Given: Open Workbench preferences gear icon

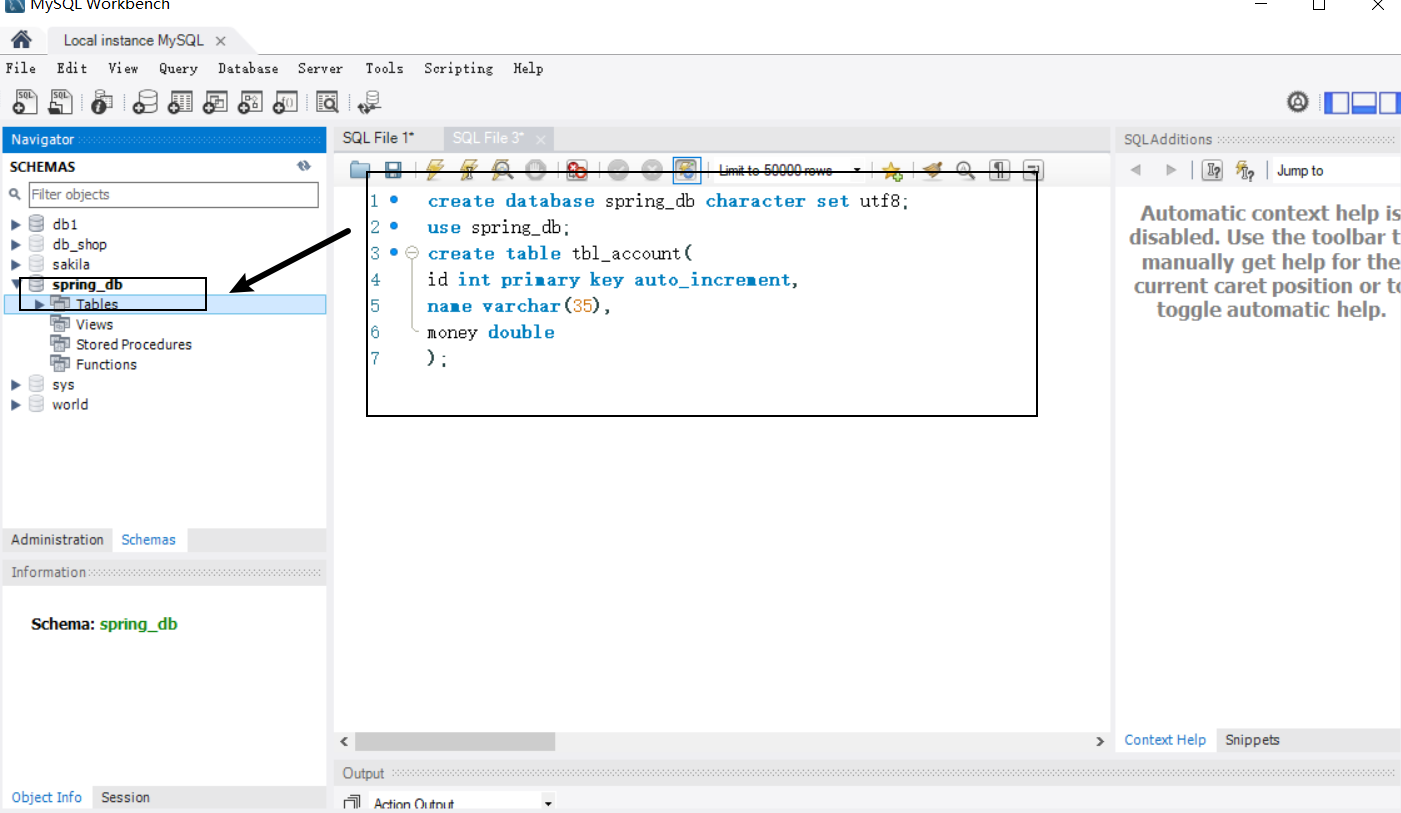Looking at the screenshot, I should 1297,101.
